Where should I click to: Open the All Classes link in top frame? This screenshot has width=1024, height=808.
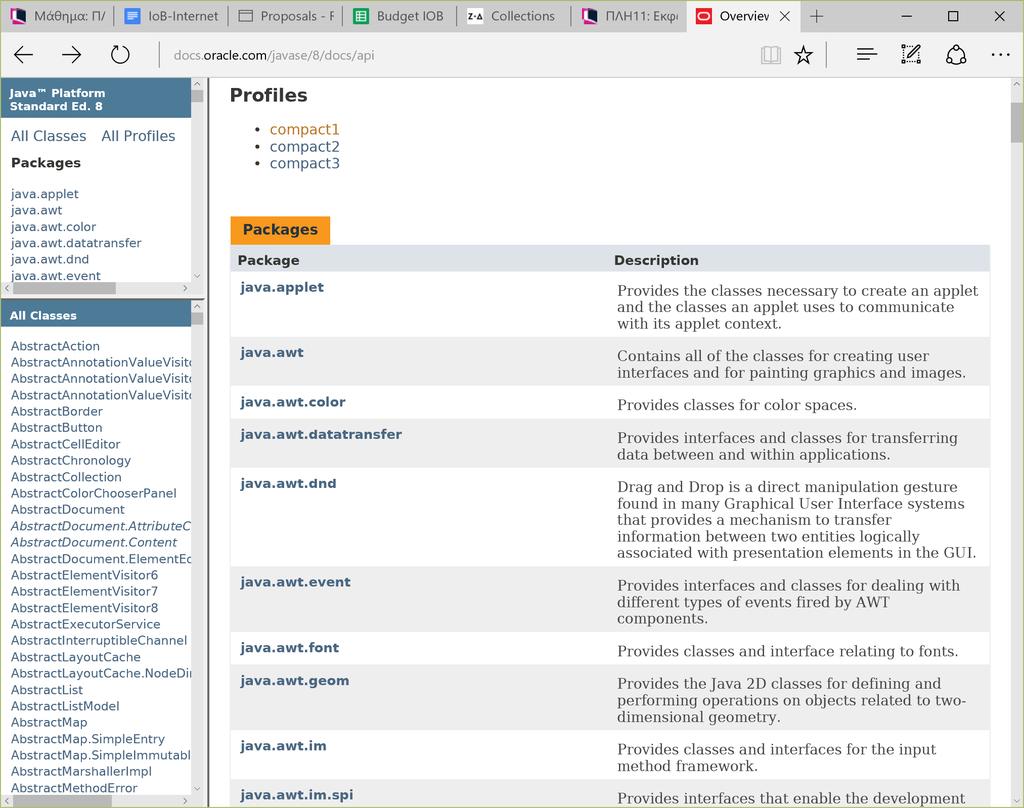point(48,136)
